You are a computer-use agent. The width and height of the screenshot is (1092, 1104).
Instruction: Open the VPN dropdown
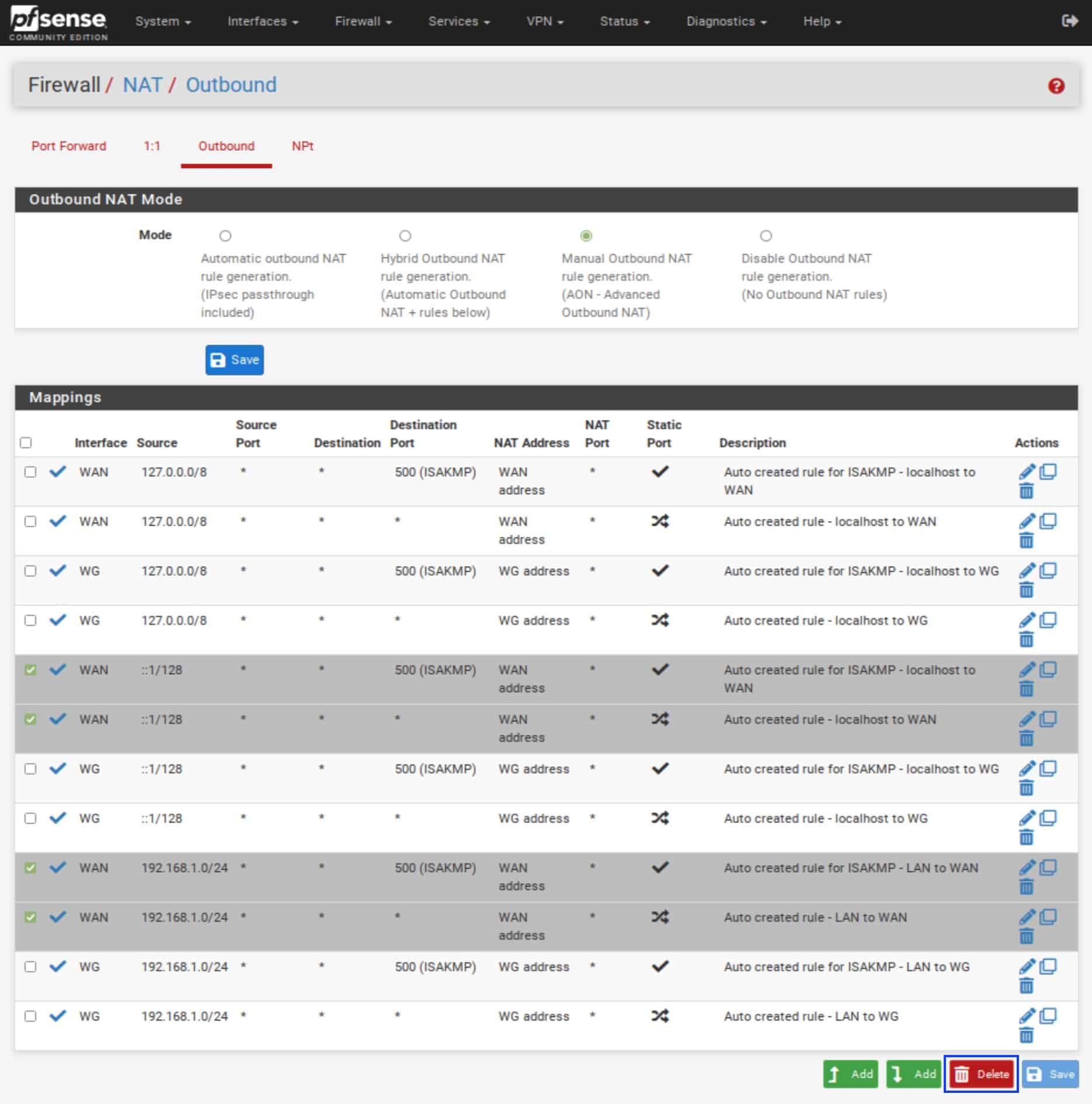[545, 22]
